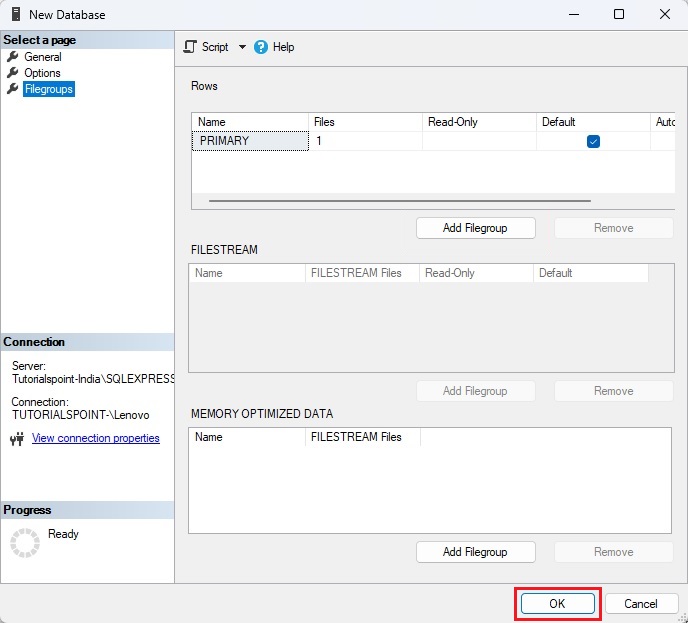Click the Files value 1 cell
Screen dimensions: 688x623
(x=366, y=141)
